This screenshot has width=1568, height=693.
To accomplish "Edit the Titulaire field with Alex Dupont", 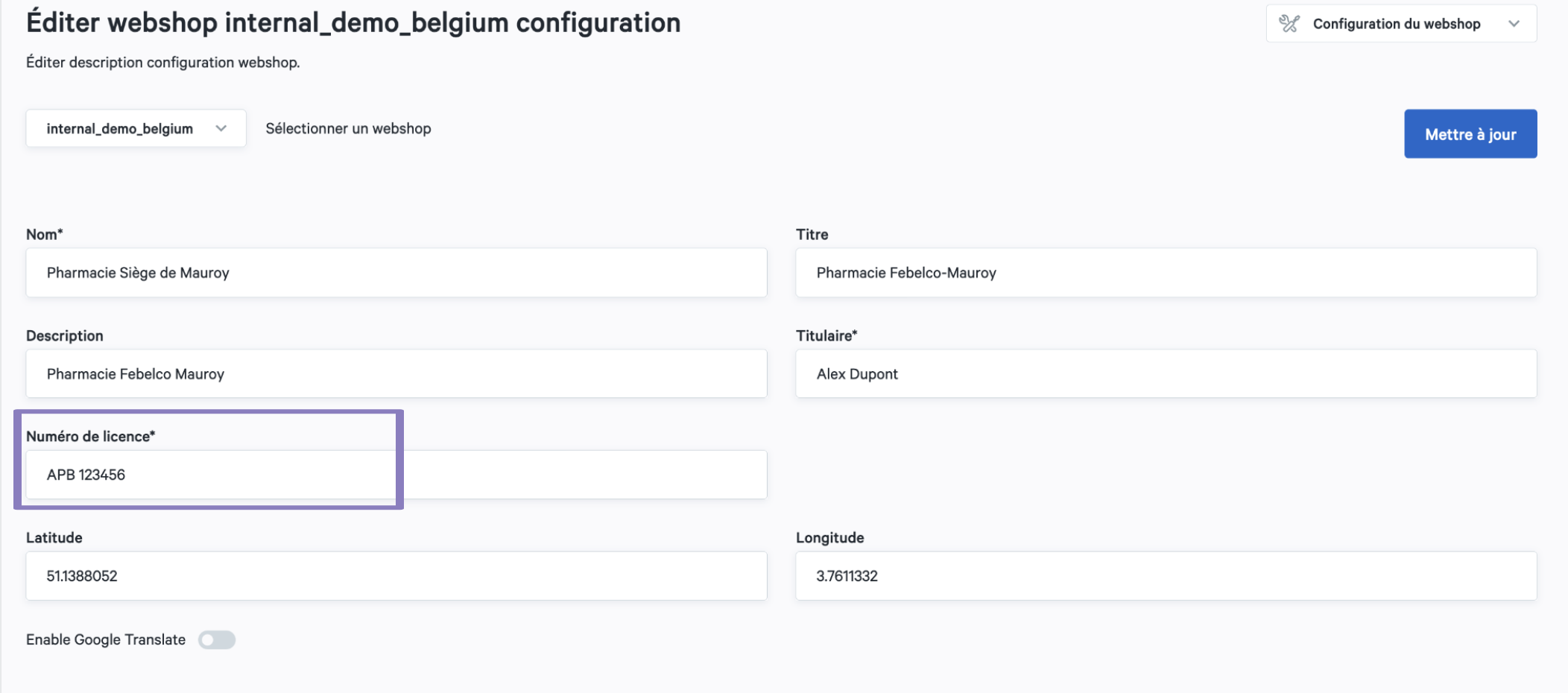I will pyautogui.click(x=1166, y=374).
